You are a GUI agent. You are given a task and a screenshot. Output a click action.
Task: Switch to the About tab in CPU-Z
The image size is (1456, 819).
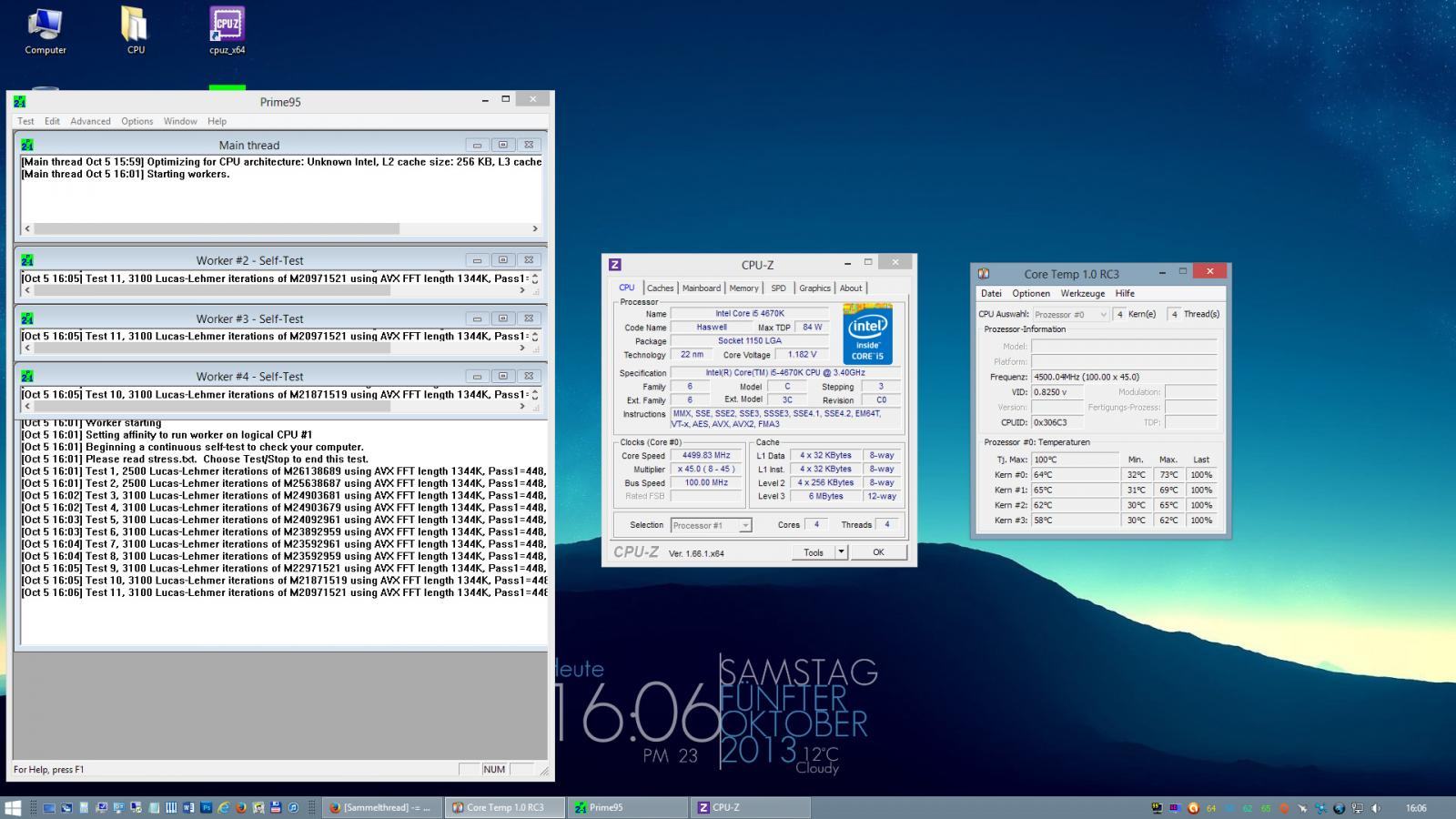851,288
